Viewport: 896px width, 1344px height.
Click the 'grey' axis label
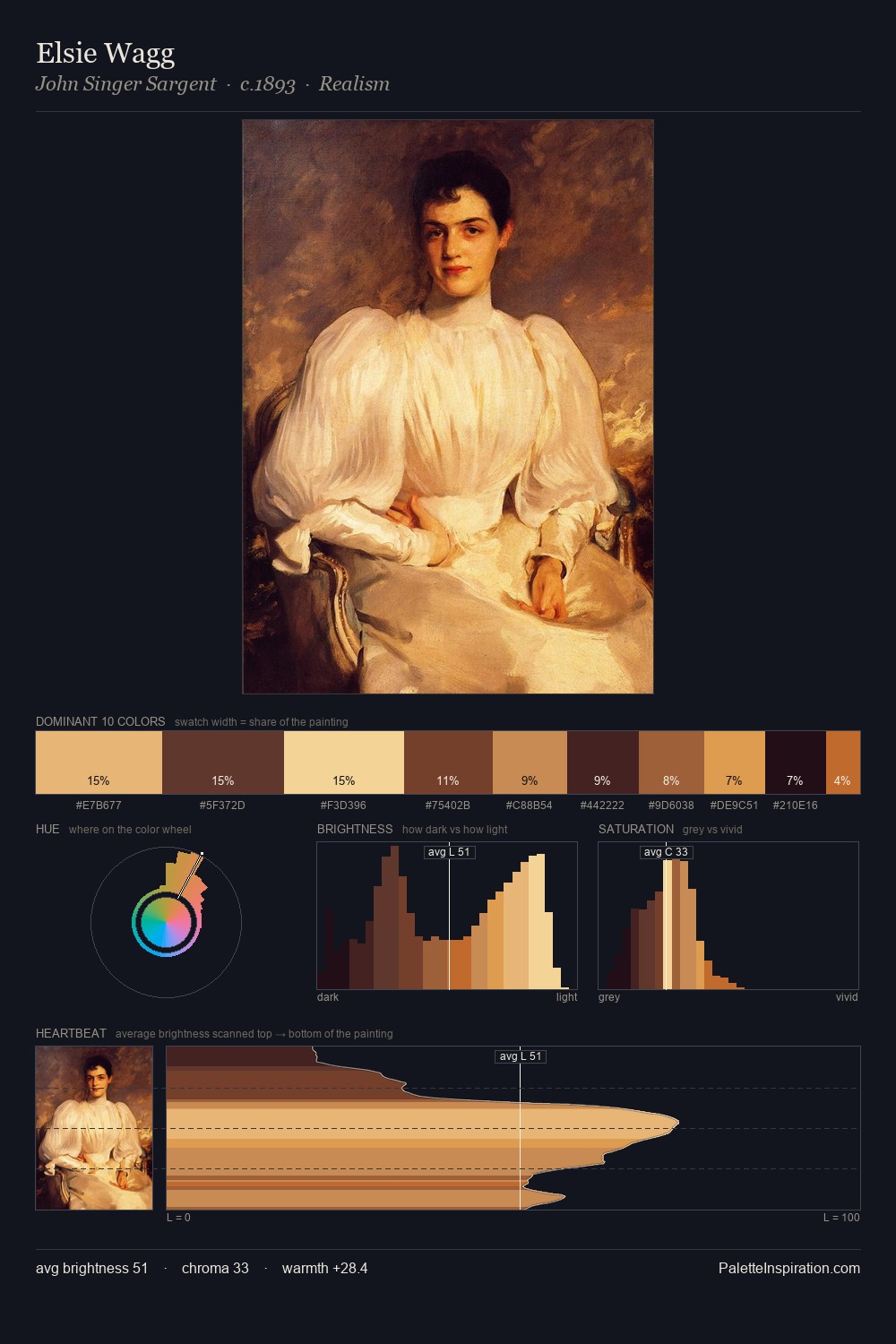coord(609,997)
